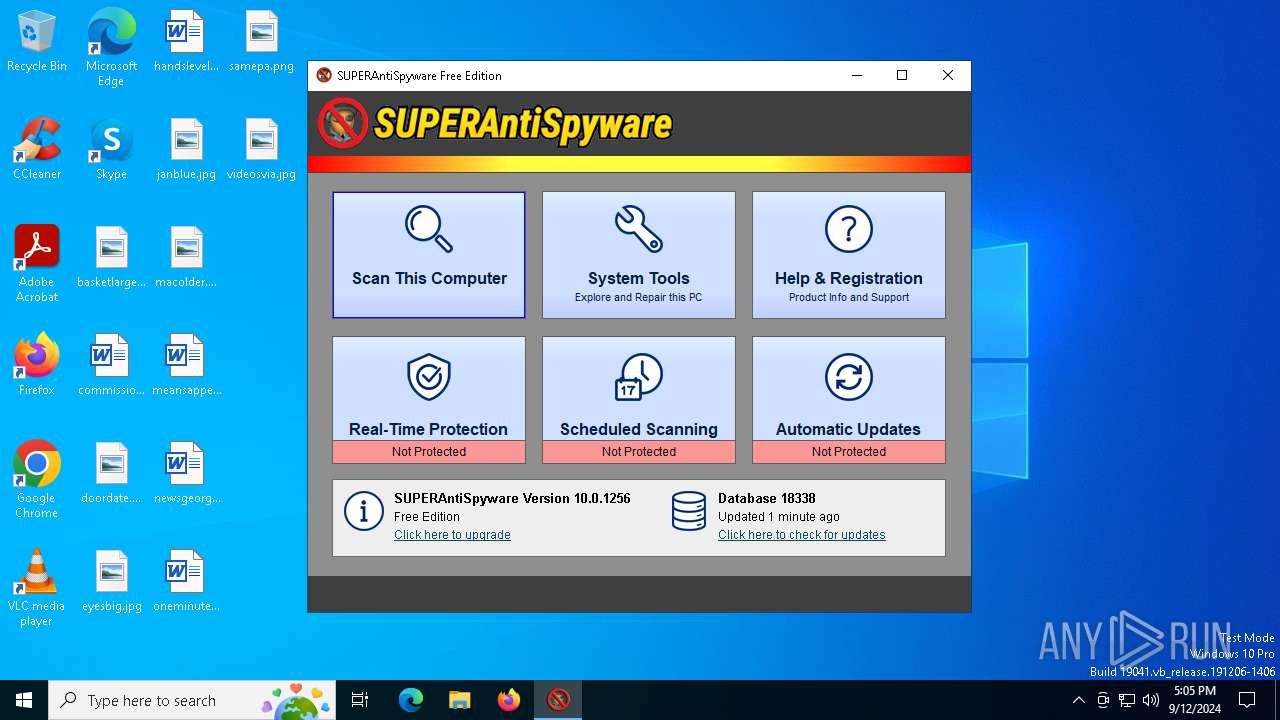Click the Real-Time Protection Not Protected status

click(x=429, y=452)
